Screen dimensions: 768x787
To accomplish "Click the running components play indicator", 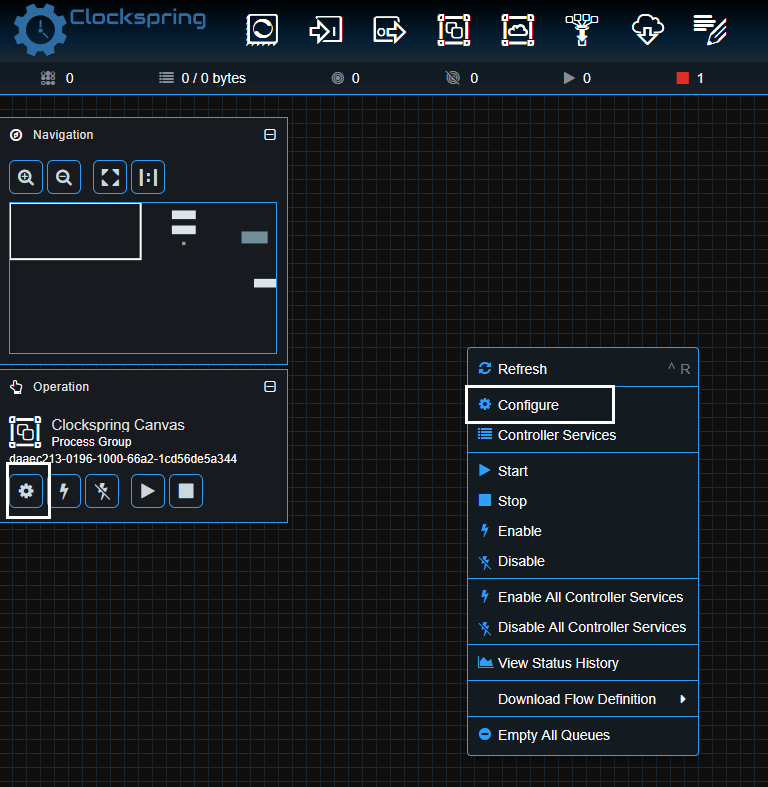I will click(569, 78).
